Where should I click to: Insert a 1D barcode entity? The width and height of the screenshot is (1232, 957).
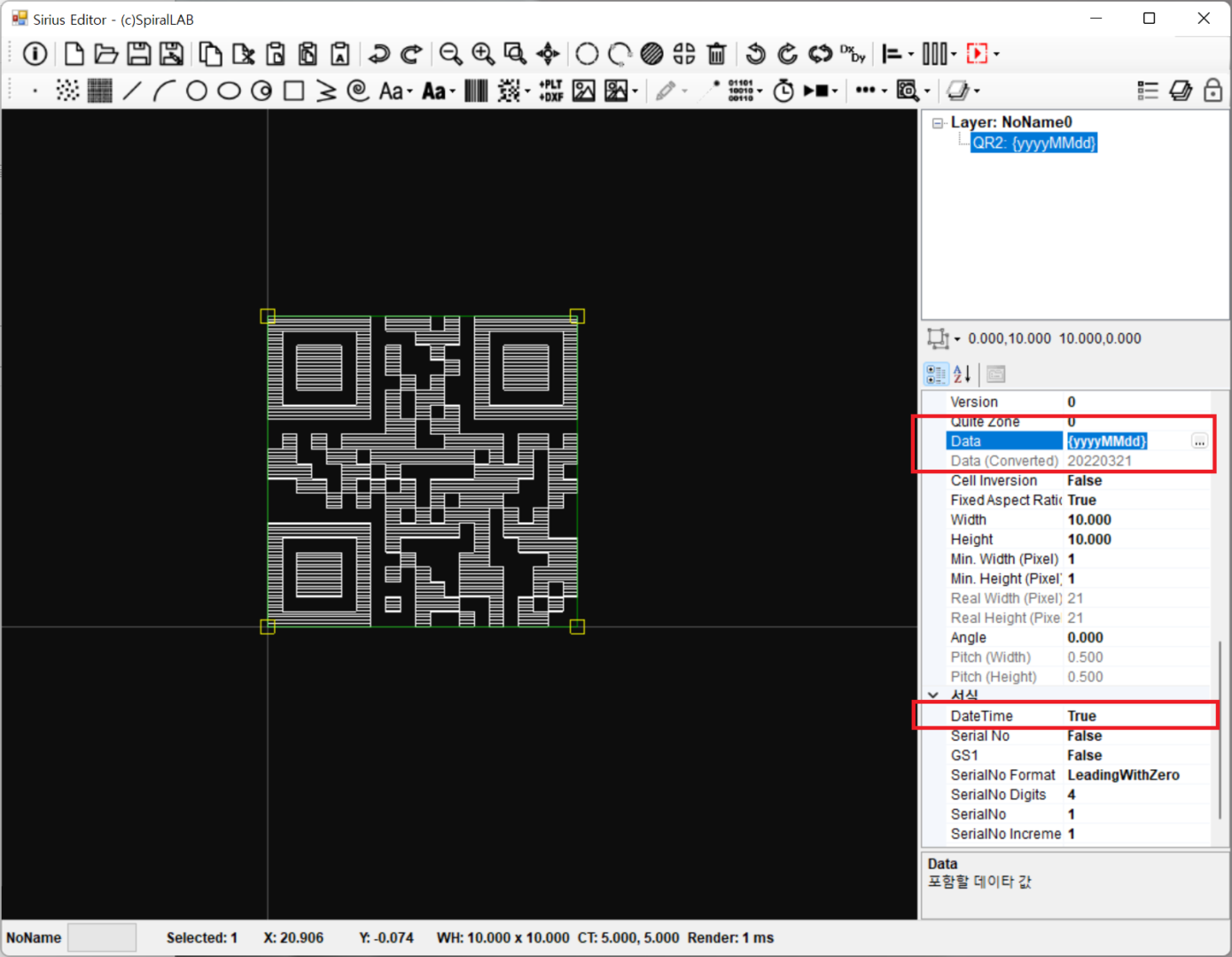pos(476,90)
